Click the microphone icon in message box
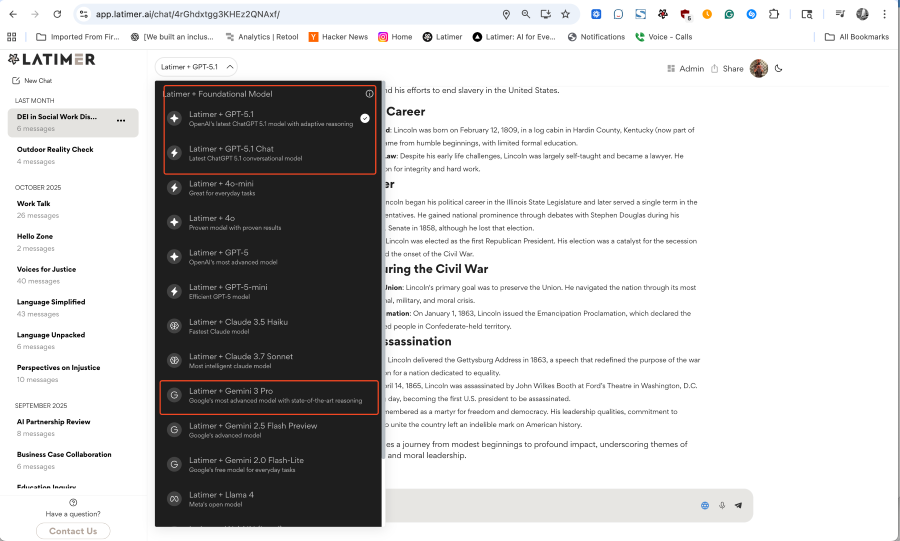 [x=722, y=505]
